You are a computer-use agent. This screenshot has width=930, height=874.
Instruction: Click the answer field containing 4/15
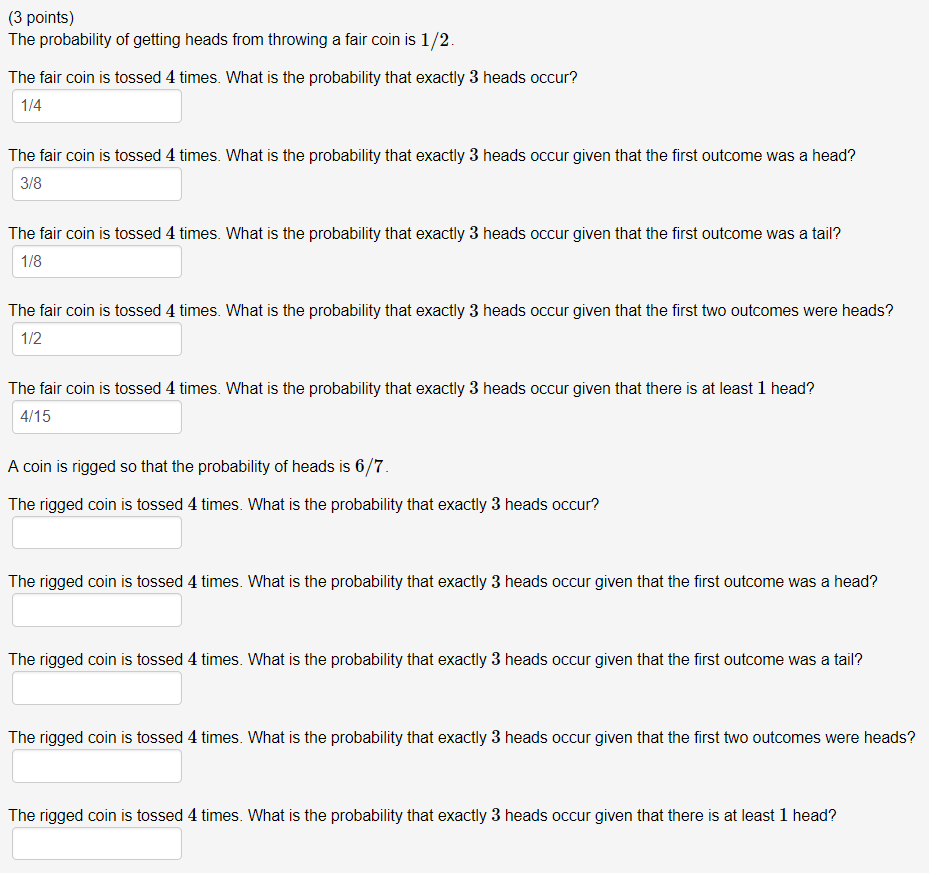click(x=97, y=417)
